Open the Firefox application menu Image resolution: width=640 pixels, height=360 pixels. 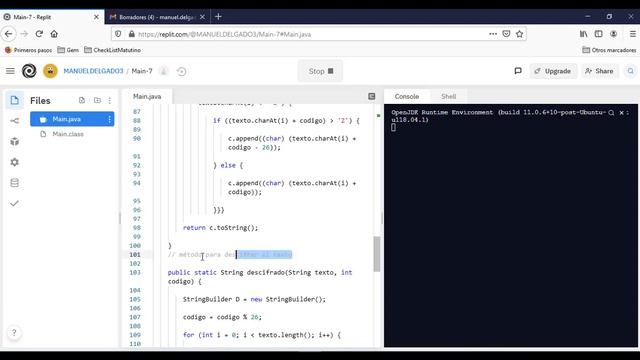click(x=632, y=34)
